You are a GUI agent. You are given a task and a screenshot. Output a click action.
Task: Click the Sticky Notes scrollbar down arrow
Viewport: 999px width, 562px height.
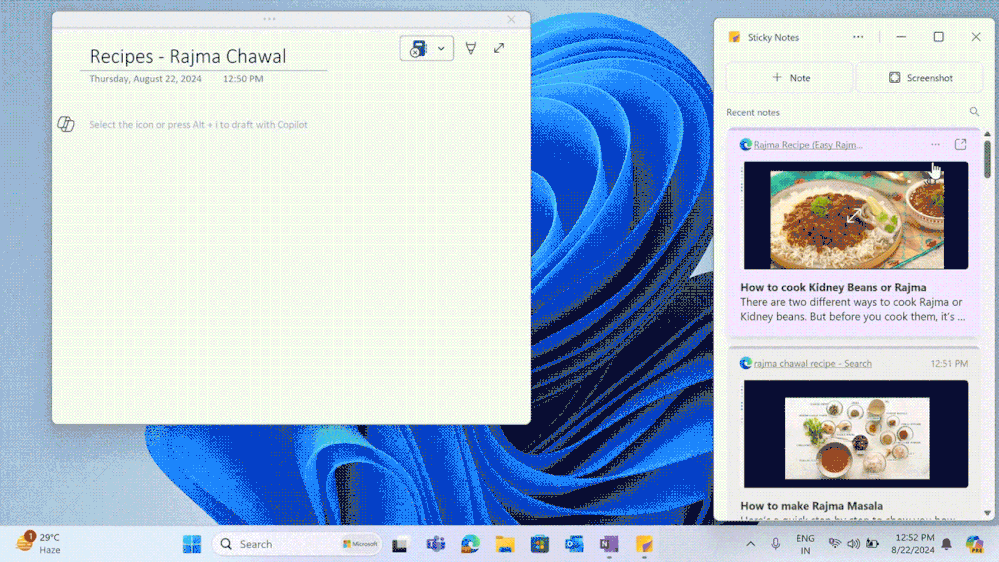(x=988, y=513)
